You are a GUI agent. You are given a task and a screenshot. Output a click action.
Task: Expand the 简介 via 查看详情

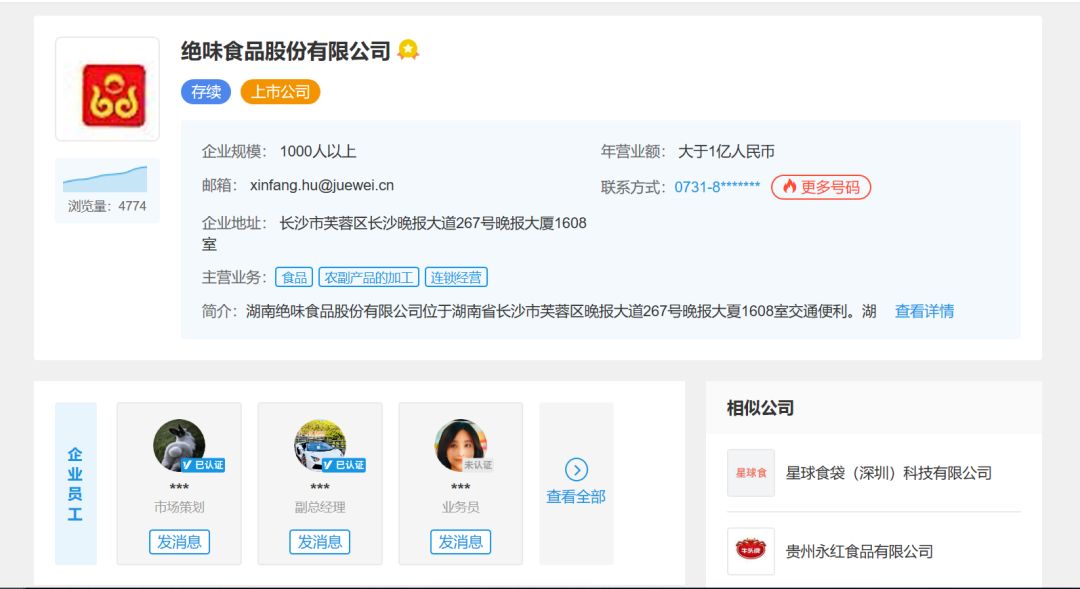click(x=923, y=311)
